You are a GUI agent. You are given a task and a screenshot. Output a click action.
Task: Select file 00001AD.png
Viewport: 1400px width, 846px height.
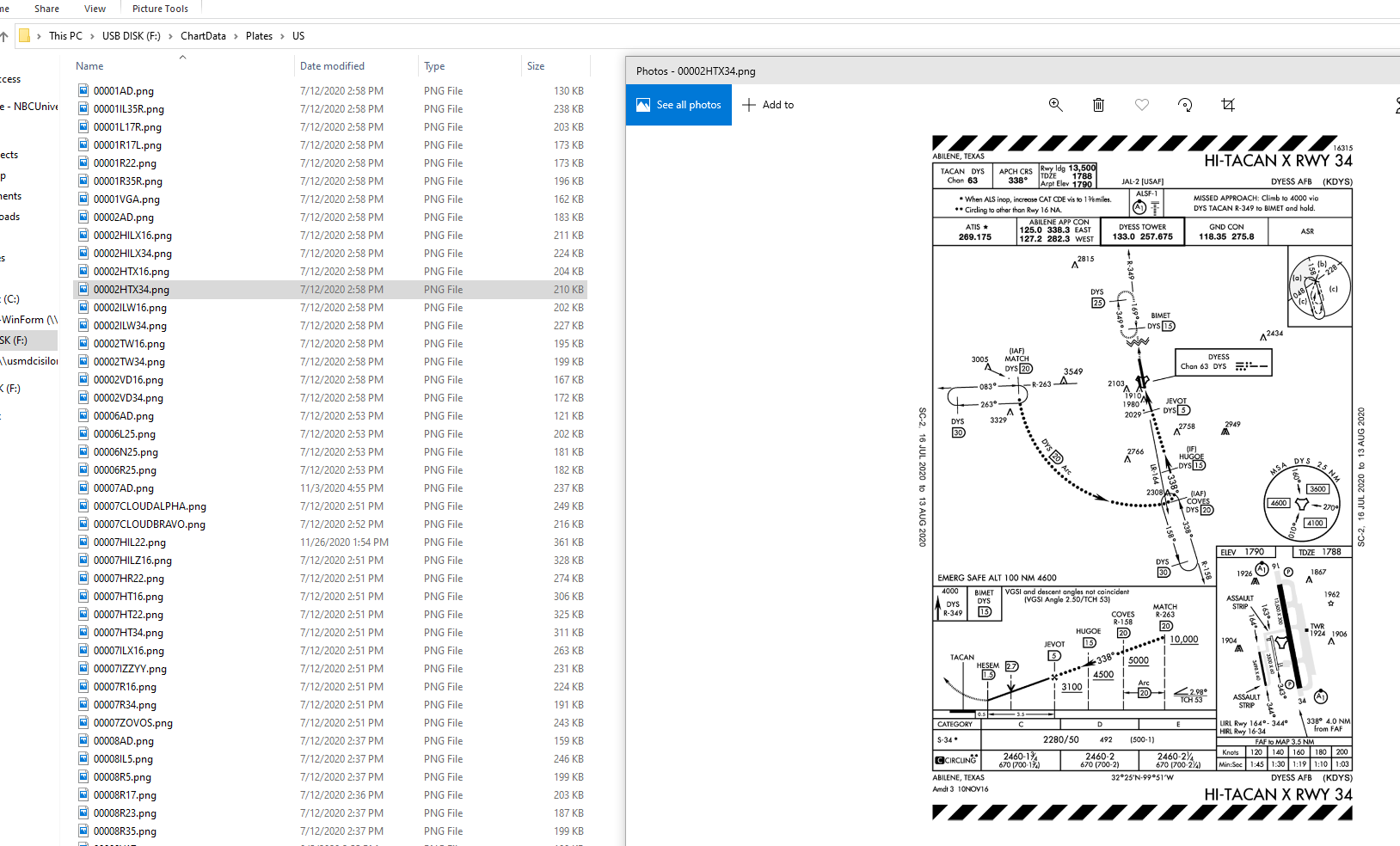[124, 91]
